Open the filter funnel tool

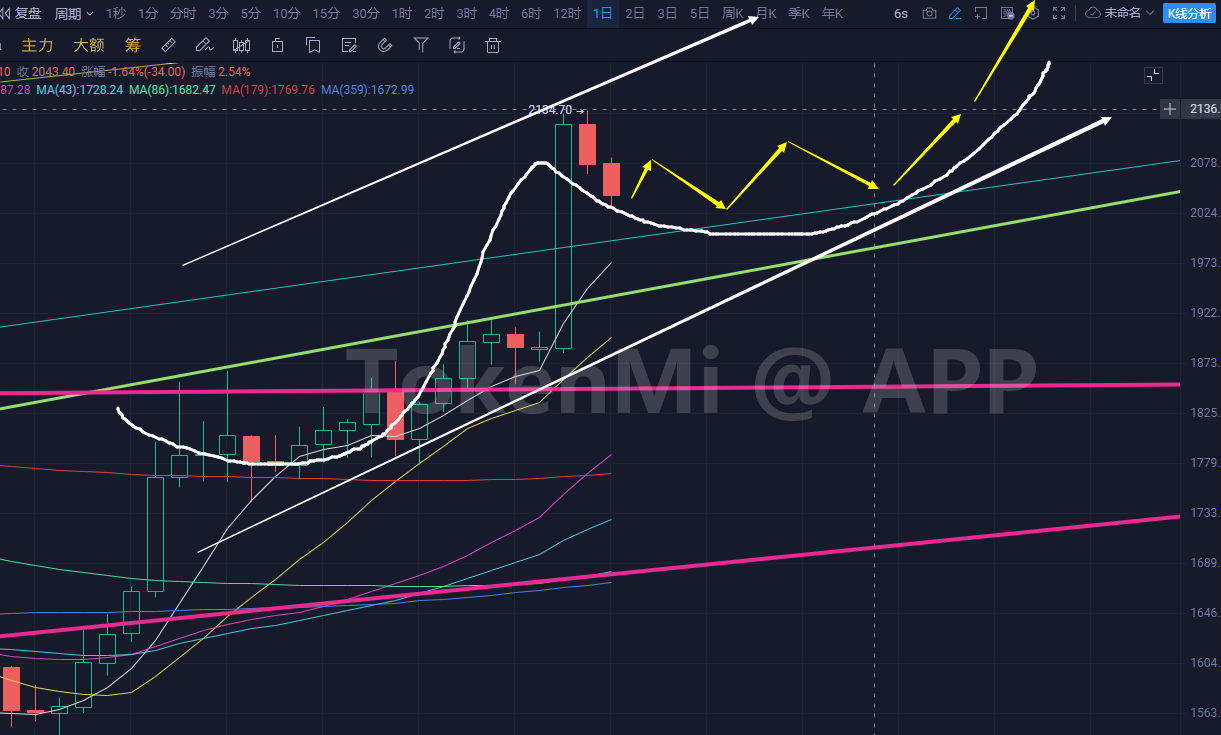click(421, 45)
